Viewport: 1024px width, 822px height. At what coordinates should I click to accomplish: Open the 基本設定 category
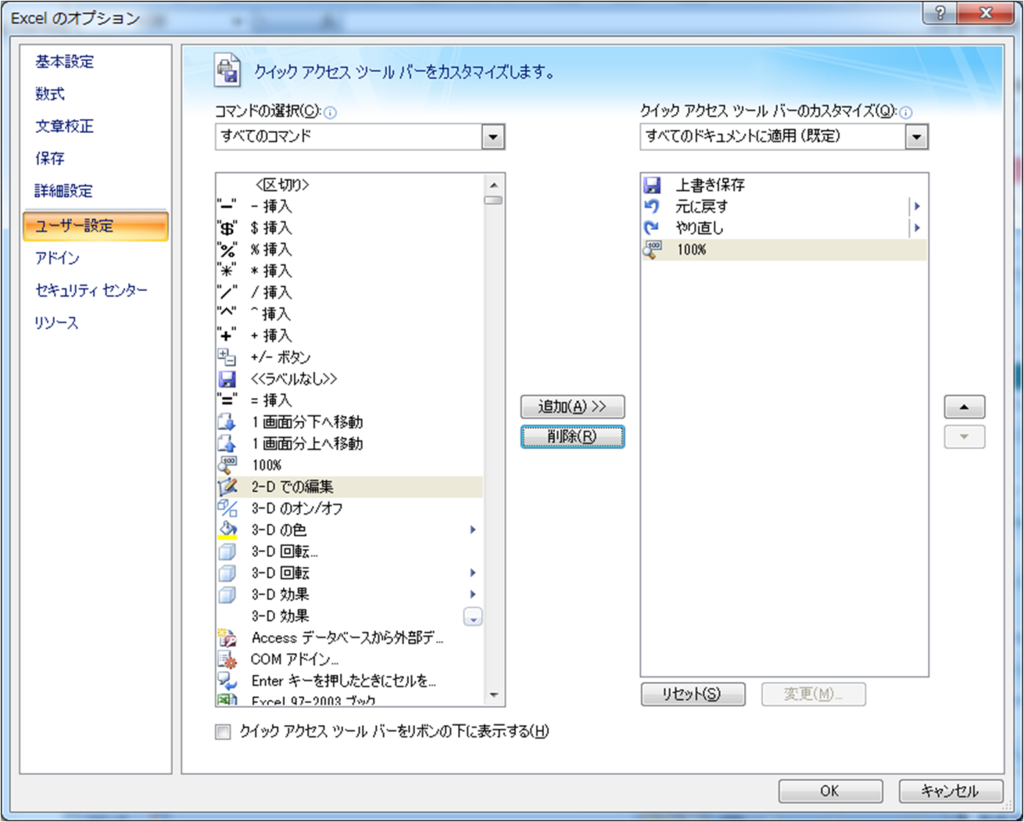click(65, 62)
